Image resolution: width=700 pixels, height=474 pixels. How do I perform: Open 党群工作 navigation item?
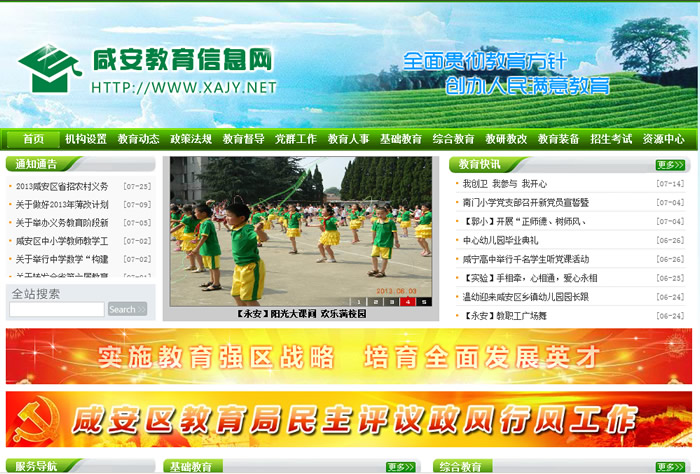point(296,139)
